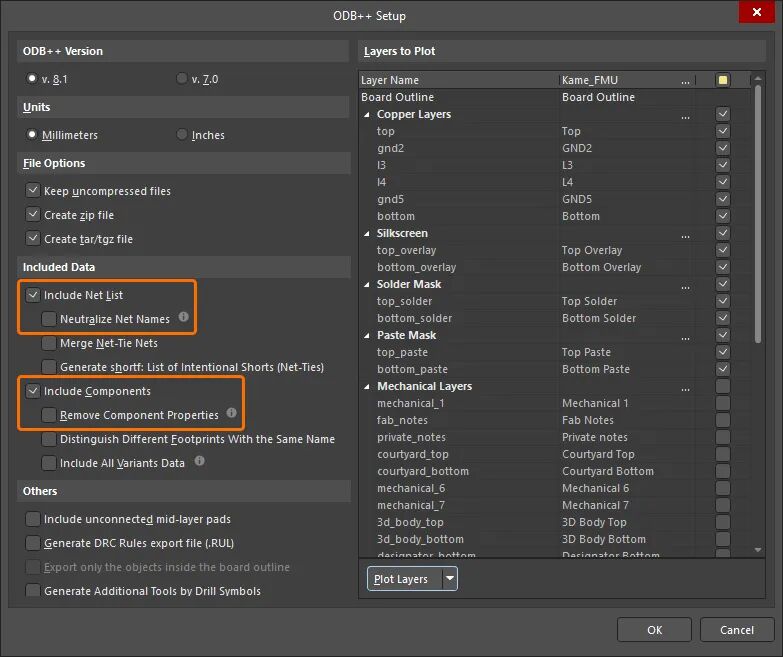Tick the plot checkbox for mechanical_1 layer
This screenshot has width=783, height=657.
723,403
